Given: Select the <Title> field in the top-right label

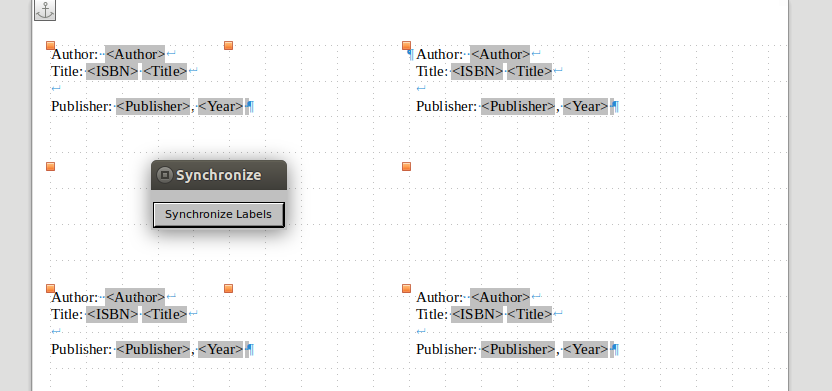Looking at the screenshot, I should 529,71.
